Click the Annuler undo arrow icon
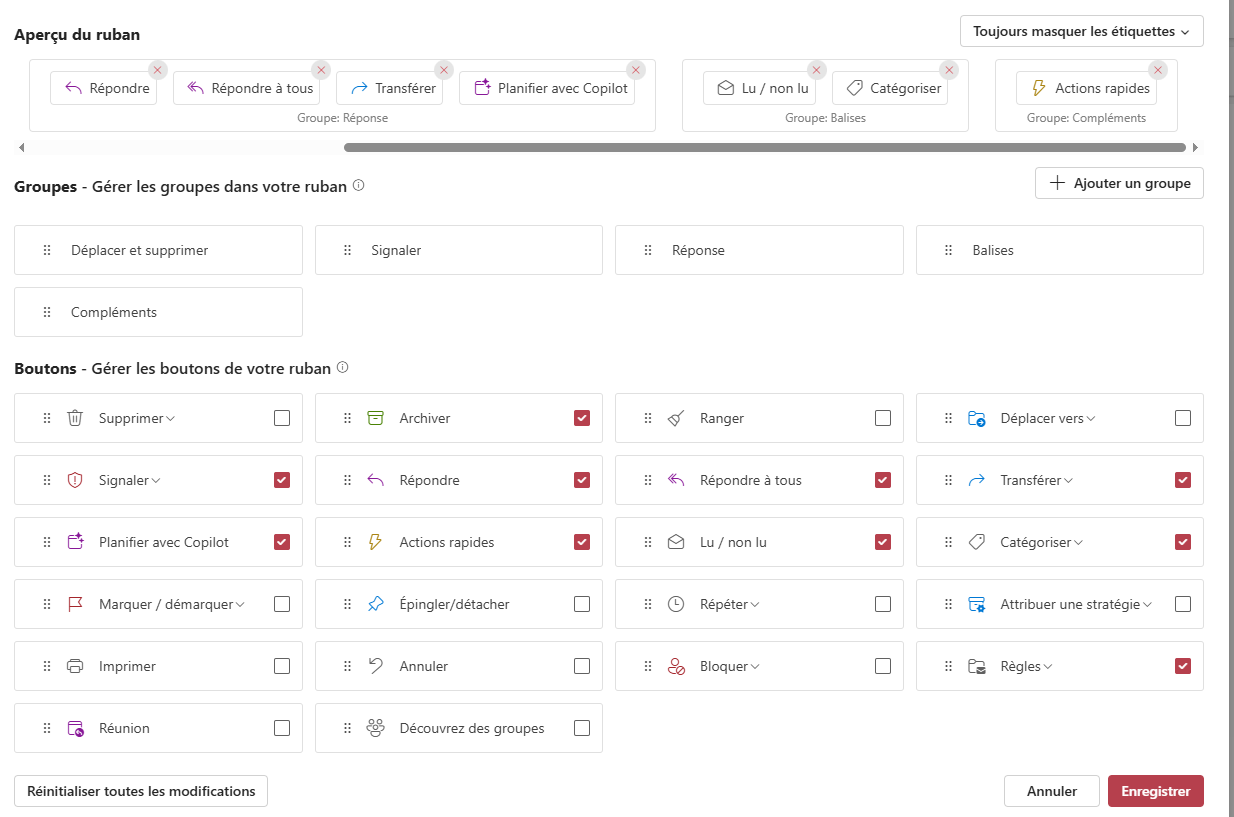The height and width of the screenshot is (817, 1234). [x=376, y=666]
